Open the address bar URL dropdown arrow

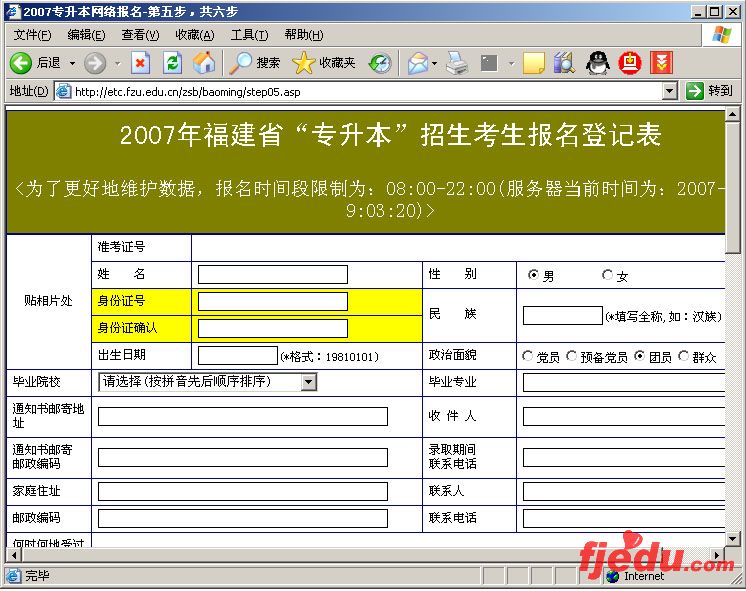pos(670,91)
